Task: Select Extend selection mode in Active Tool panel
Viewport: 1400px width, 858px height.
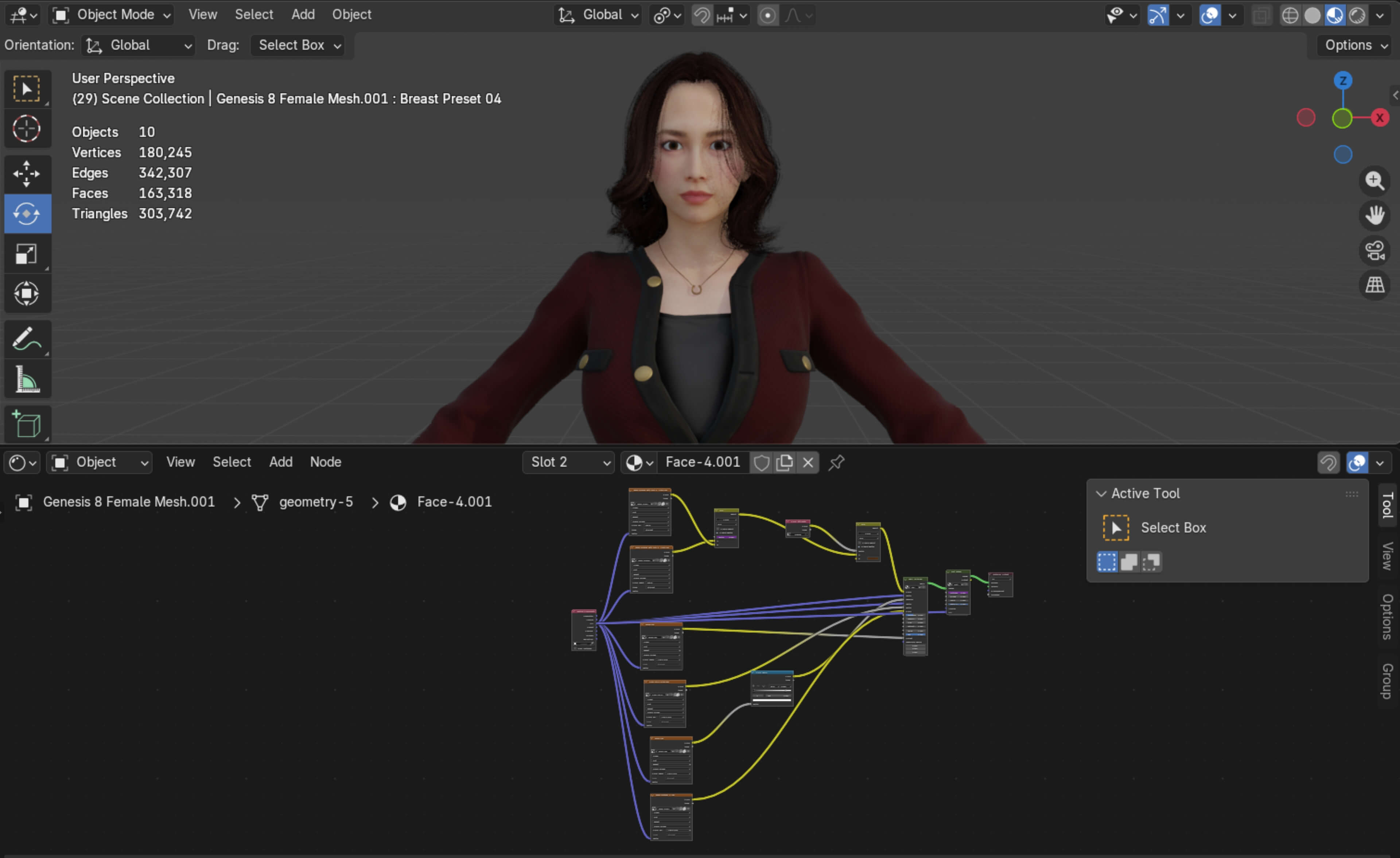Action: click(x=1129, y=562)
